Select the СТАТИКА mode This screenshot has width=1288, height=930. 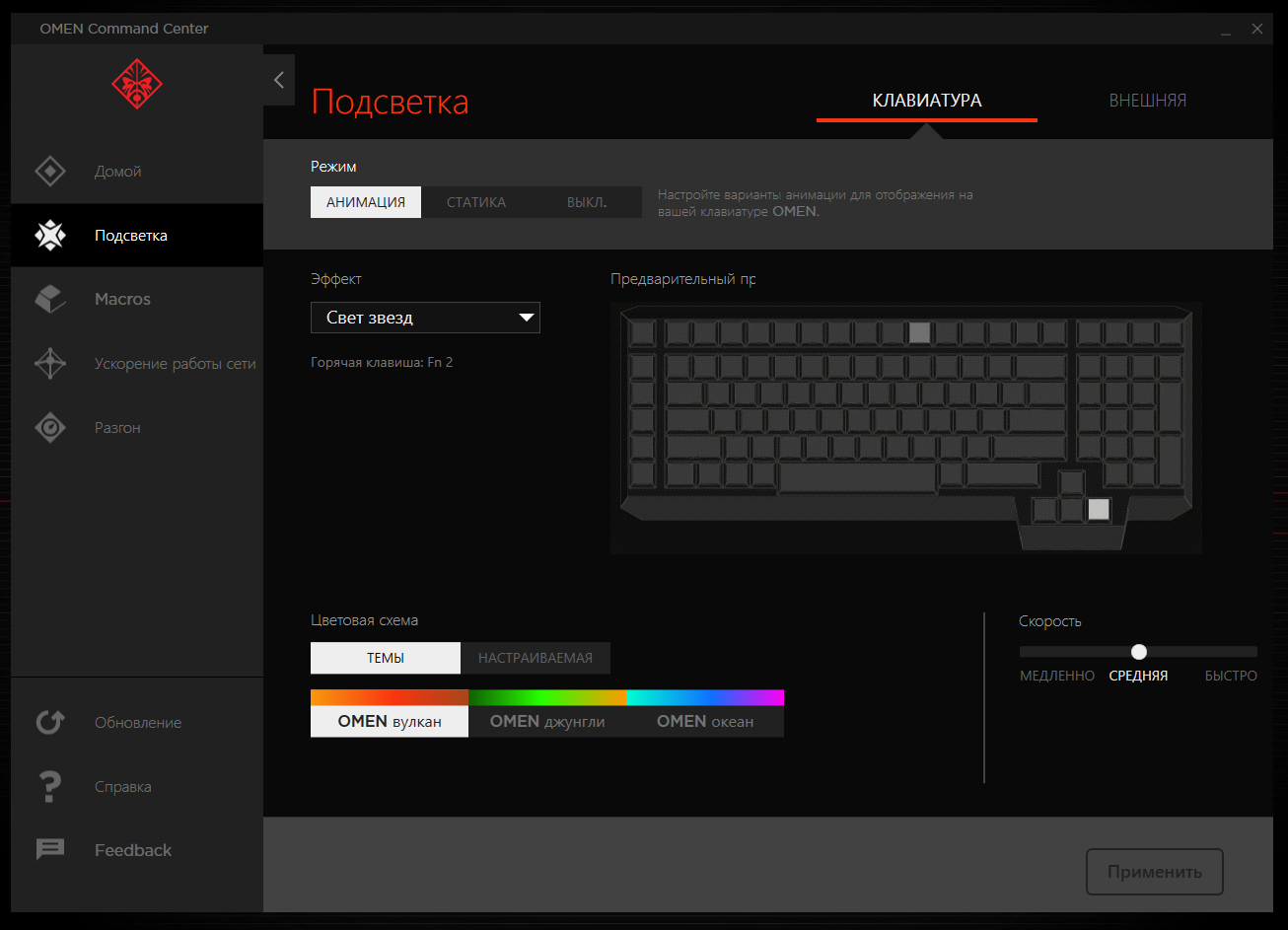476,202
